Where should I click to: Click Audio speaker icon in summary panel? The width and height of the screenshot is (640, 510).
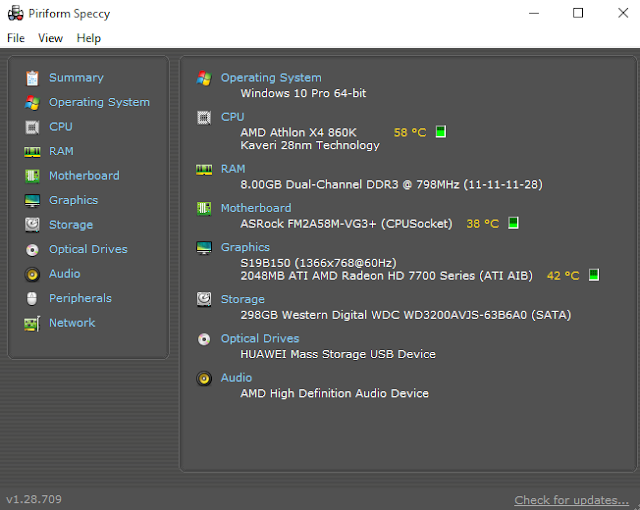tap(204, 379)
